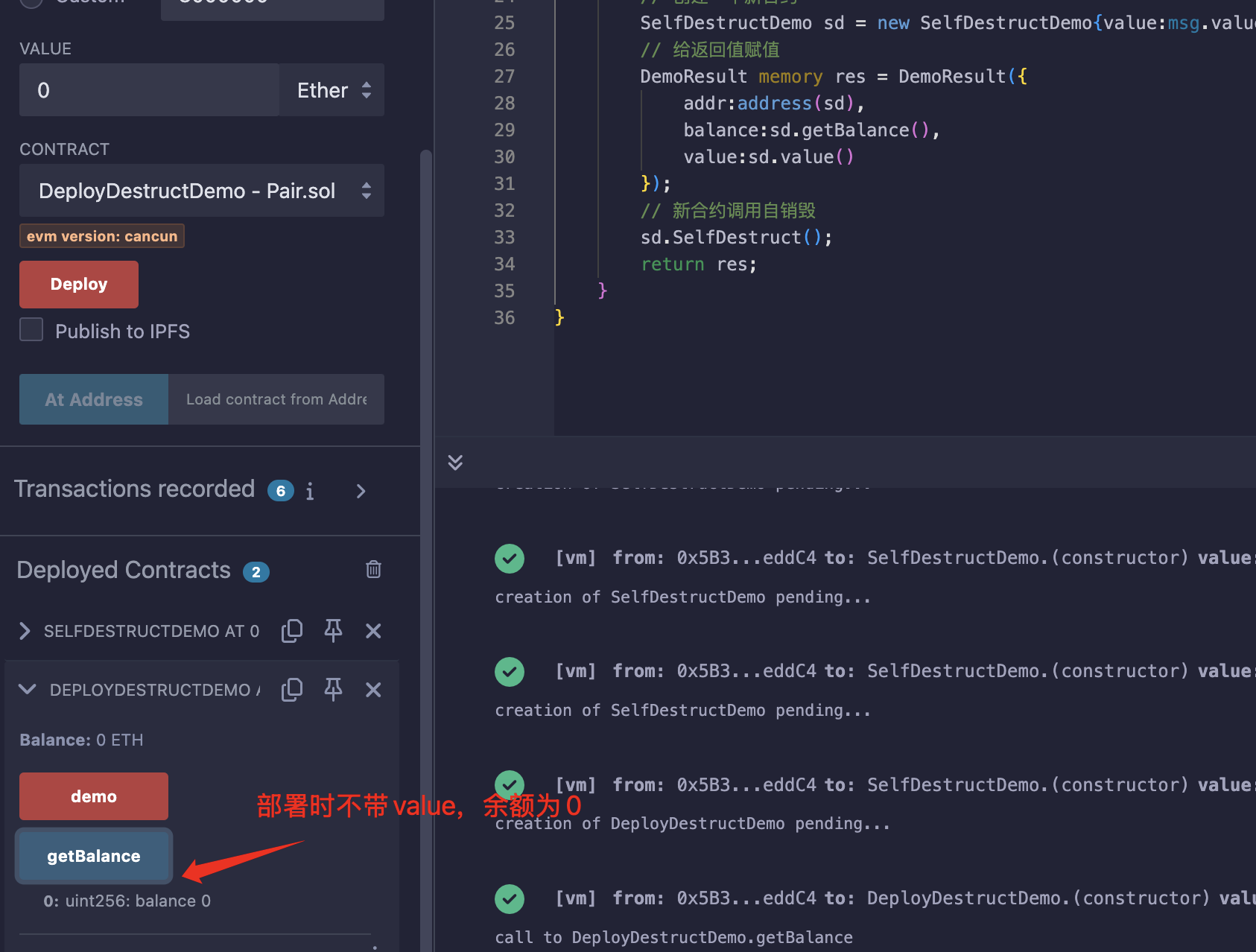Click the trash icon for Deployed Contracts
This screenshot has height=952, width=1256.
pyautogui.click(x=373, y=569)
